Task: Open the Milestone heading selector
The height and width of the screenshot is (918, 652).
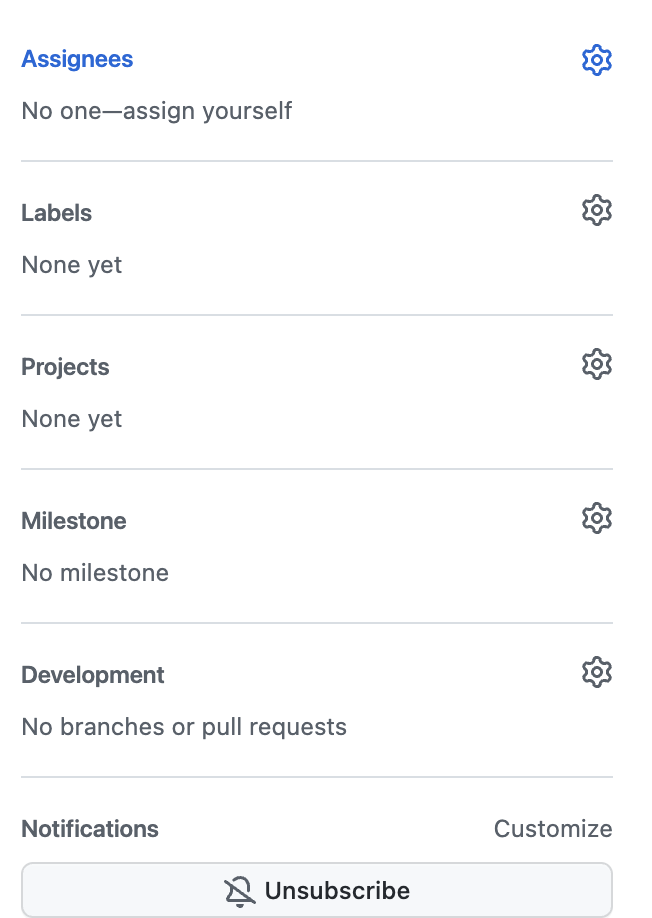Action: (x=74, y=521)
